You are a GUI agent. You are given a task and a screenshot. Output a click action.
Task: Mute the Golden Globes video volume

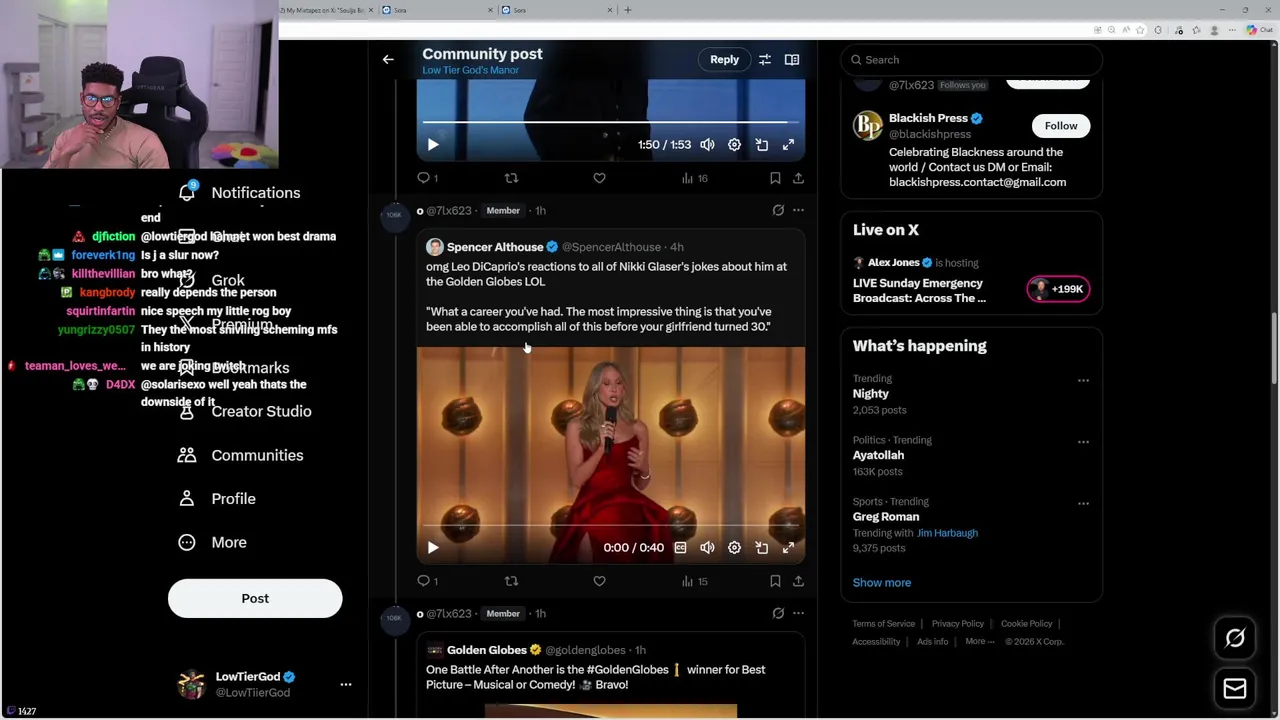[x=707, y=548]
